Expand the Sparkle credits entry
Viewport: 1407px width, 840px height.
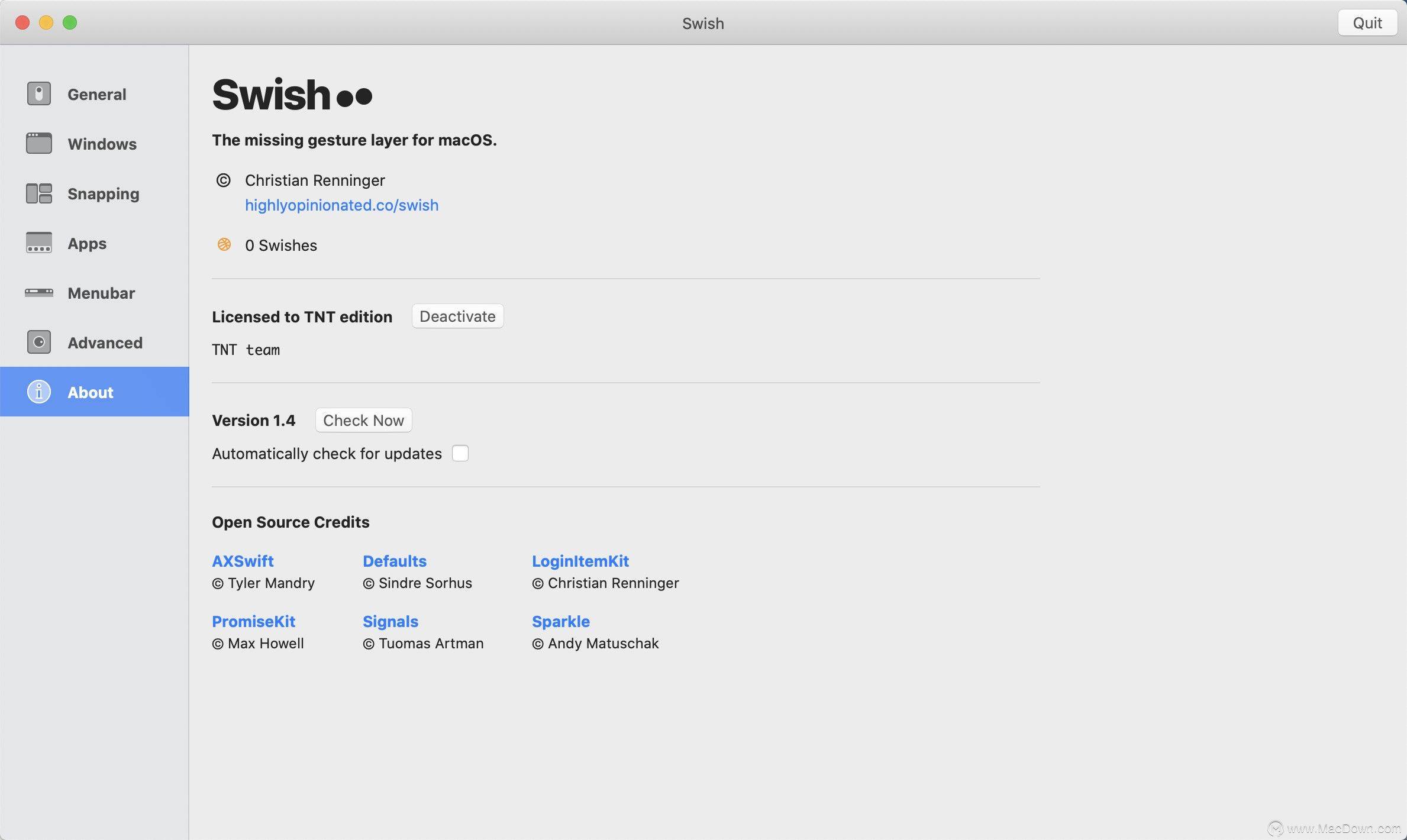click(x=560, y=621)
